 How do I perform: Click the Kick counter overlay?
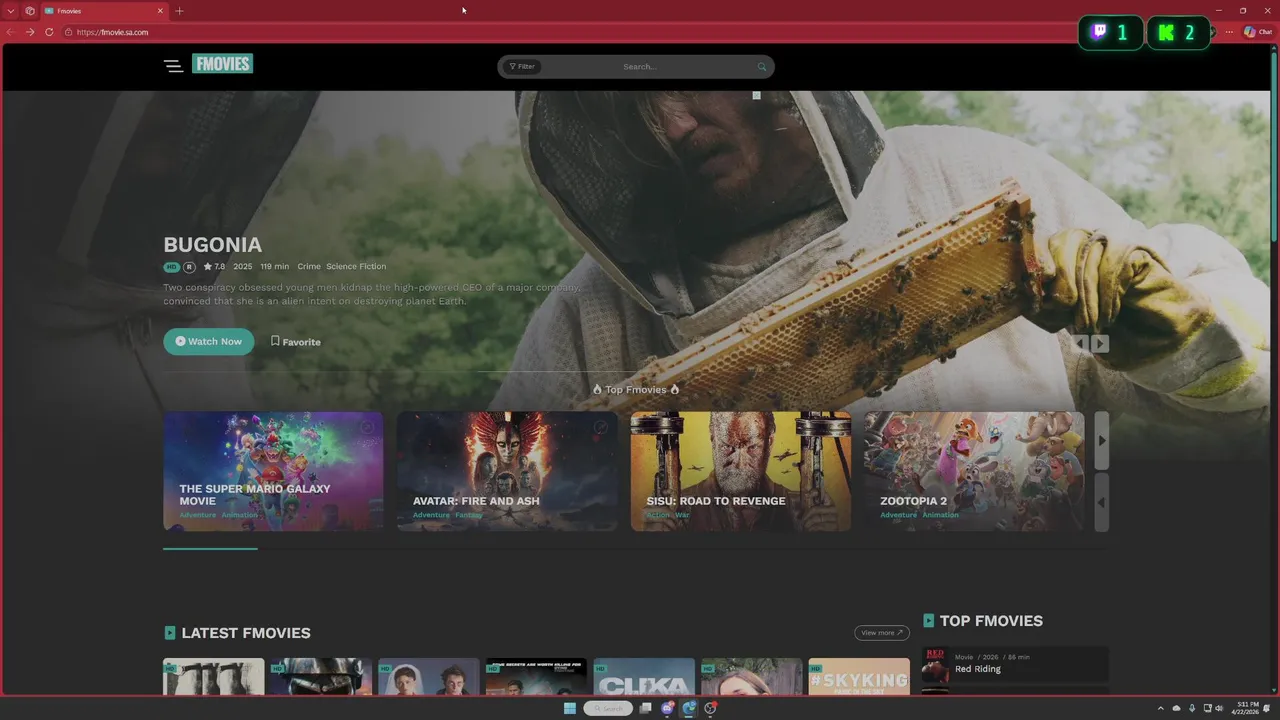click(1177, 33)
